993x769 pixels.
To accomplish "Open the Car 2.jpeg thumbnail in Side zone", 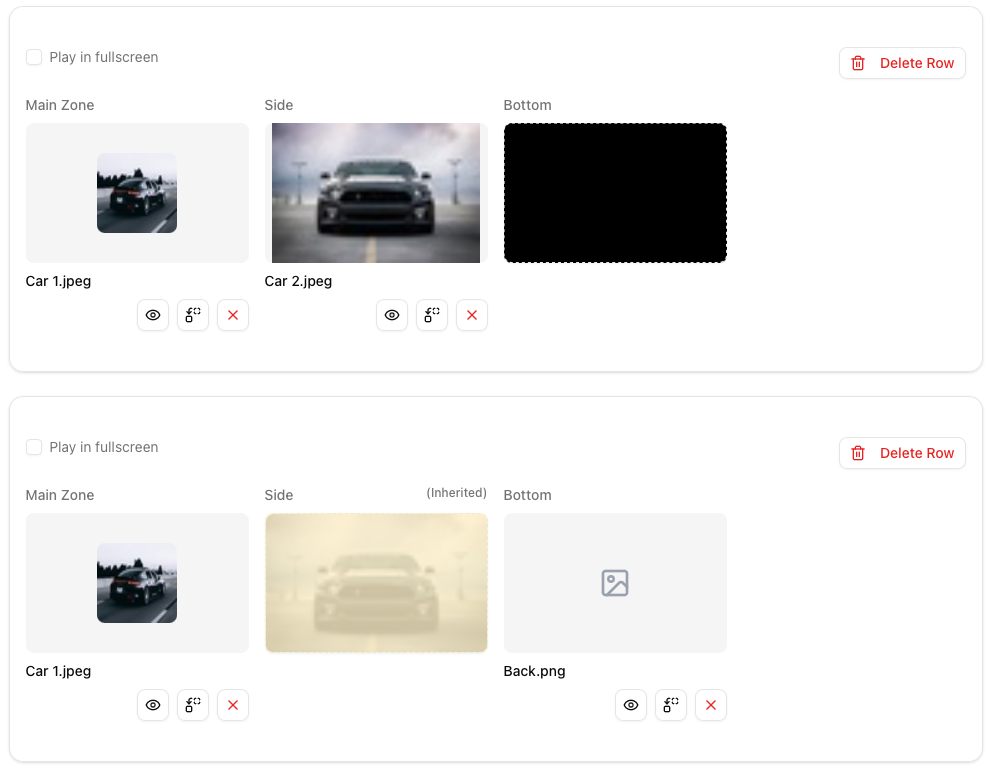I will click(x=376, y=193).
